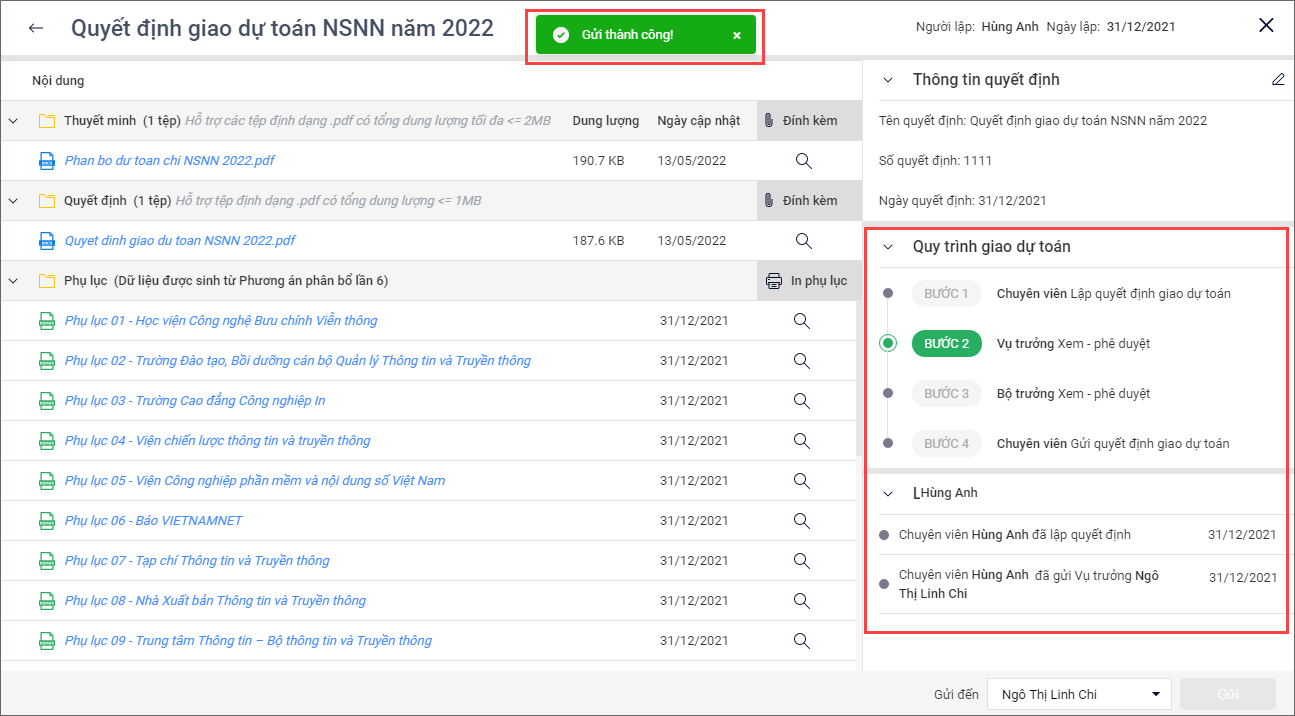
Task: Select the BƯỚC 3 workflow step badge
Action: click(946, 394)
